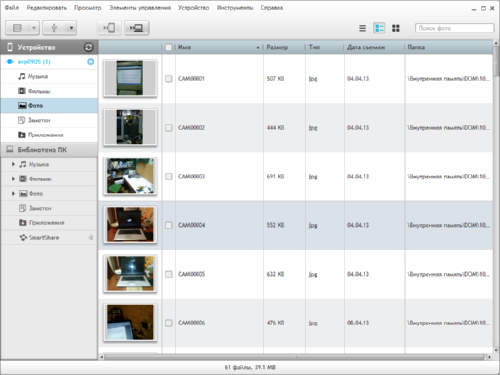The height and width of the screenshot is (375, 500).
Task: Sort by Размер column header
Action: (284, 47)
